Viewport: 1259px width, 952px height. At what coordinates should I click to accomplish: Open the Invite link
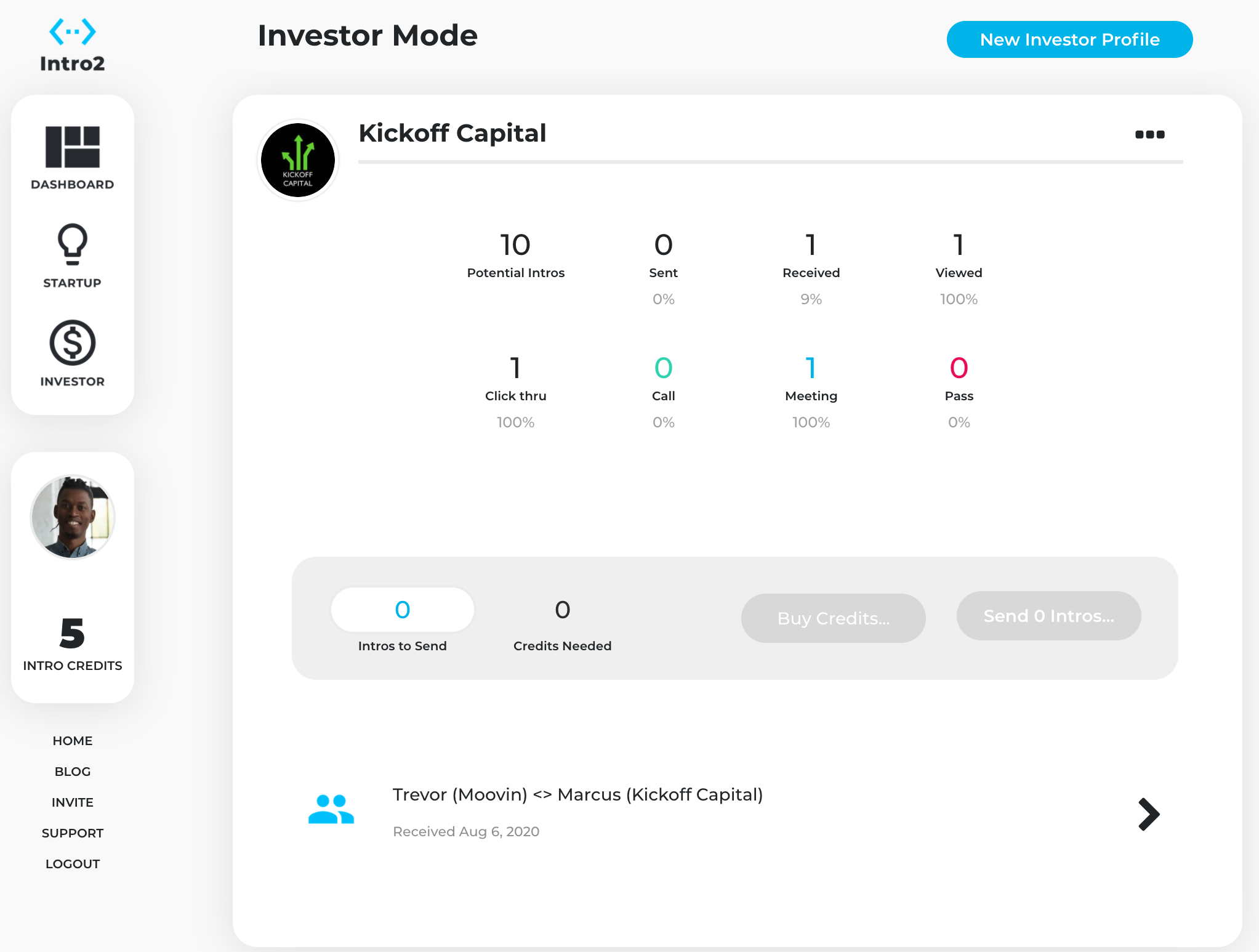coord(73,802)
